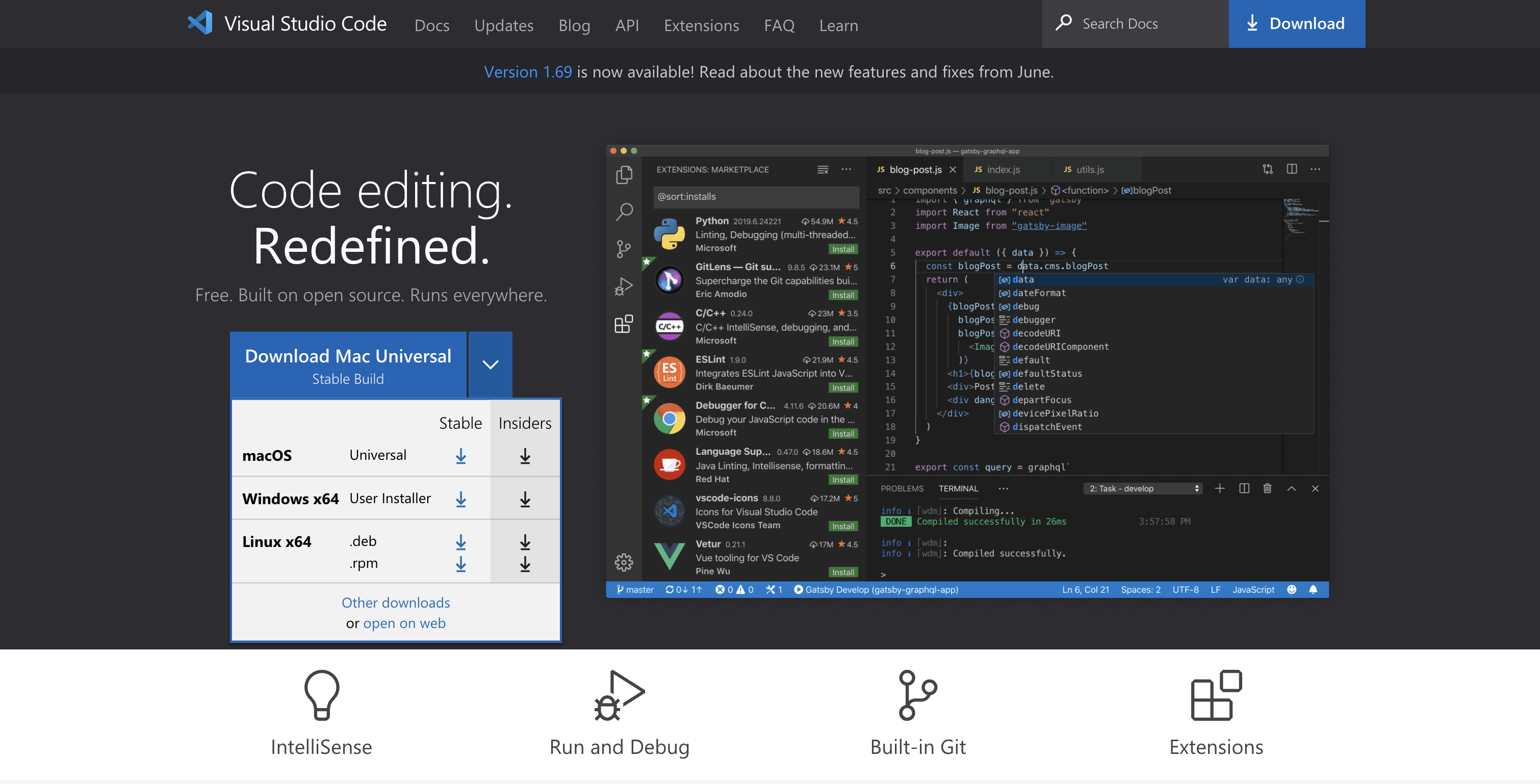This screenshot has height=784, width=1540.
Task: Click the Run and Debug bug icon
Action: [x=620, y=695]
